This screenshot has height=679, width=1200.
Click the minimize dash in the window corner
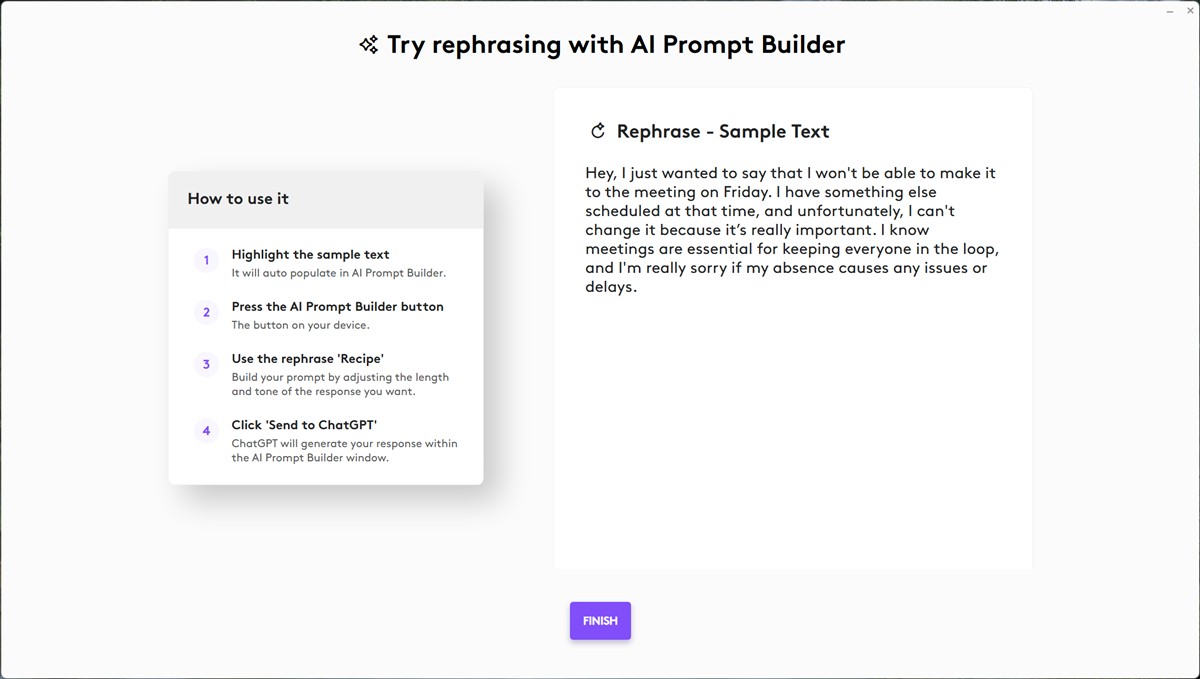click(1171, 11)
